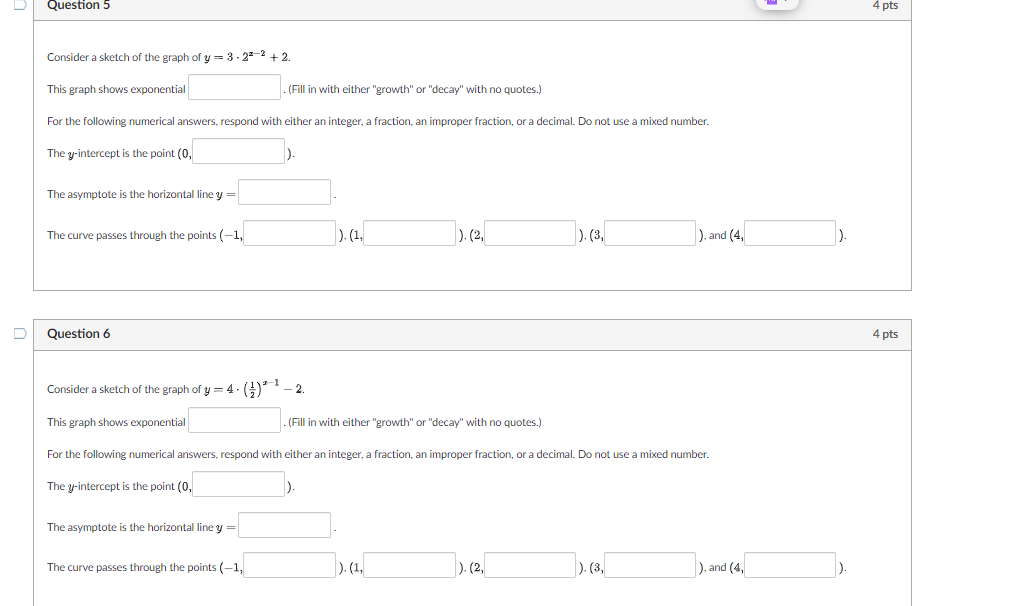Click Question 6 growth or decay answer box

pyautogui.click(x=233, y=419)
